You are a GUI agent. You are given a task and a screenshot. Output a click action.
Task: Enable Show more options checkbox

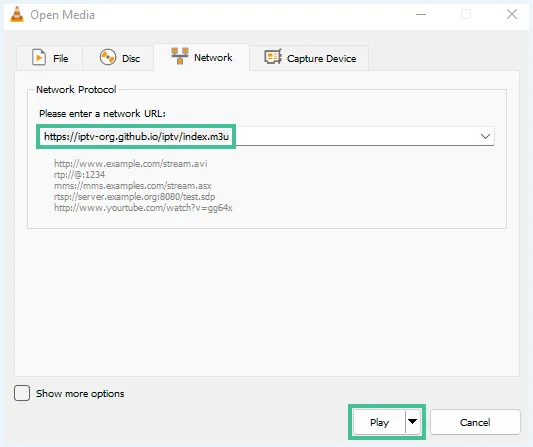pos(22,393)
